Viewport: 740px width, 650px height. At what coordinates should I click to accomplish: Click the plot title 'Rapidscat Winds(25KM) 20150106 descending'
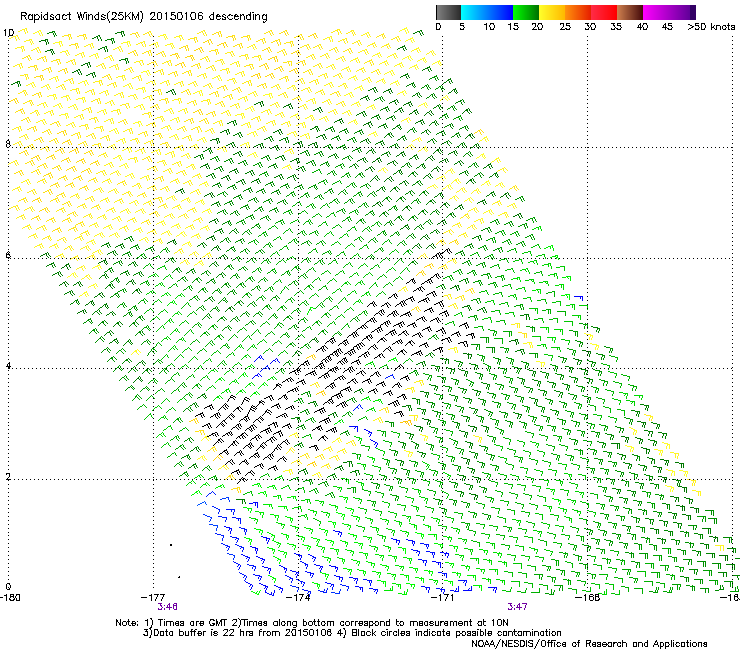pyautogui.click(x=143, y=17)
